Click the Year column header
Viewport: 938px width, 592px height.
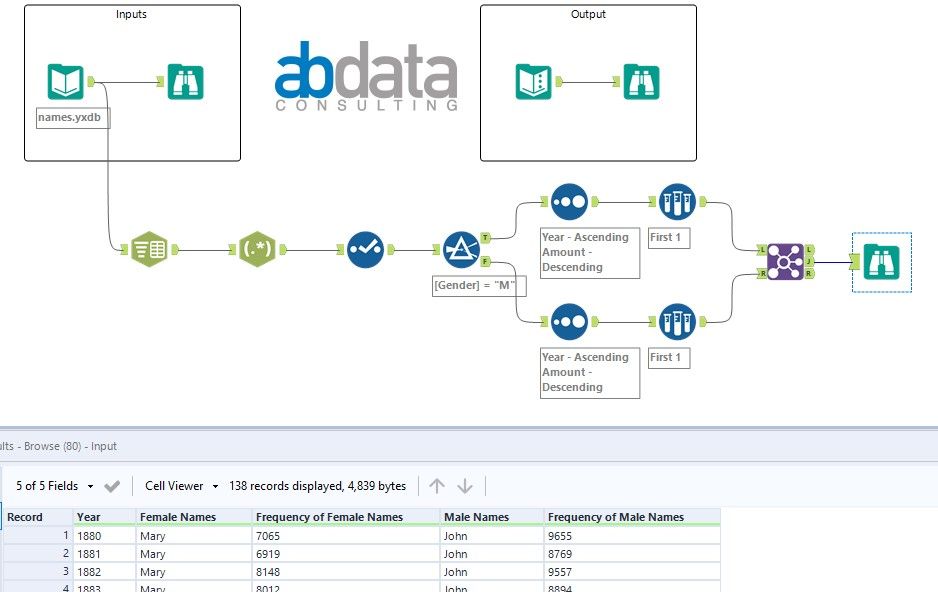tap(104, 517)
